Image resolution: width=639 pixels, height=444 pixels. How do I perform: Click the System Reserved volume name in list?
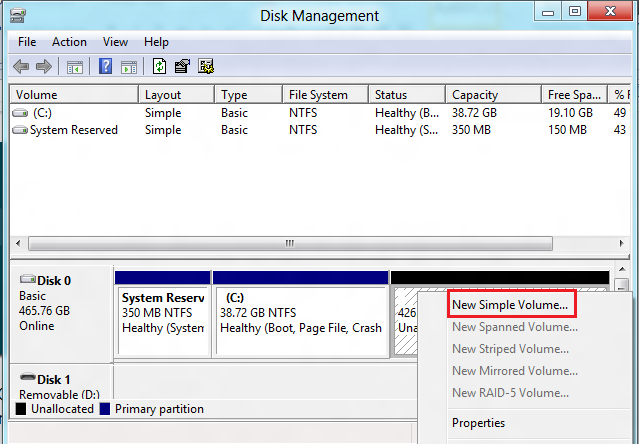74,130
